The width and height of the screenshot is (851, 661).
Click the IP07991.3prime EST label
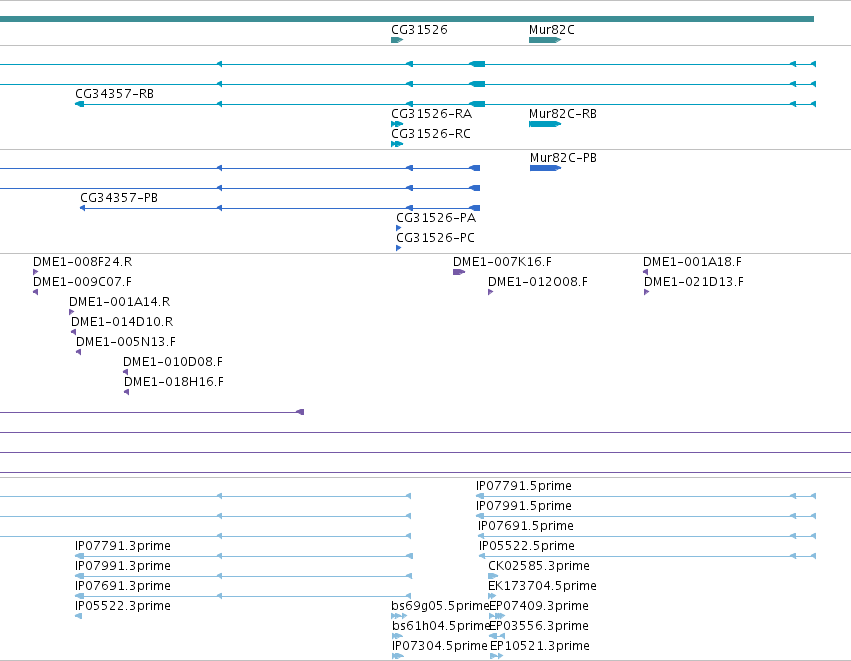[x=123, y=567]
